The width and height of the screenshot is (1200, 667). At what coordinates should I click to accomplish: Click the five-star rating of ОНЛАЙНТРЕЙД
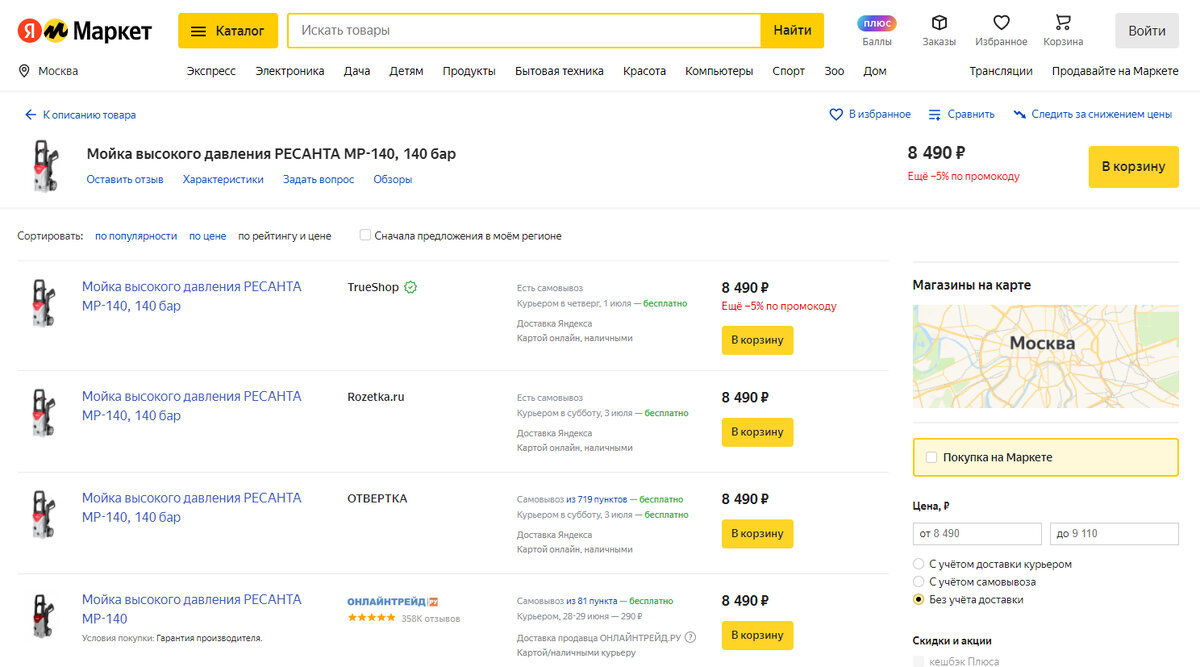[x=371, y=618]
